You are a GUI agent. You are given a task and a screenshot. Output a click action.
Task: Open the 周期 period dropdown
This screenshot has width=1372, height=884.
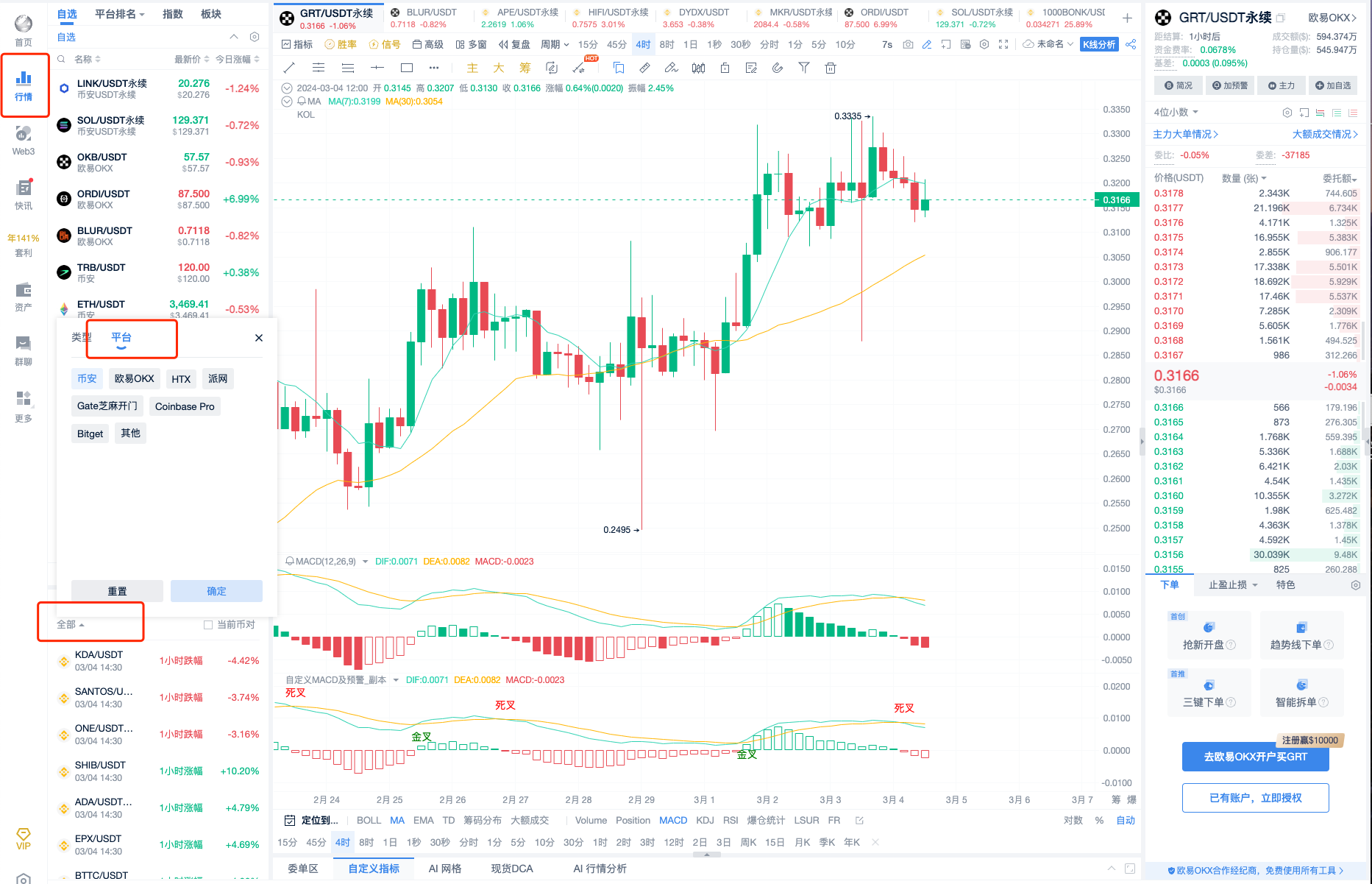[x=555, y=45]
